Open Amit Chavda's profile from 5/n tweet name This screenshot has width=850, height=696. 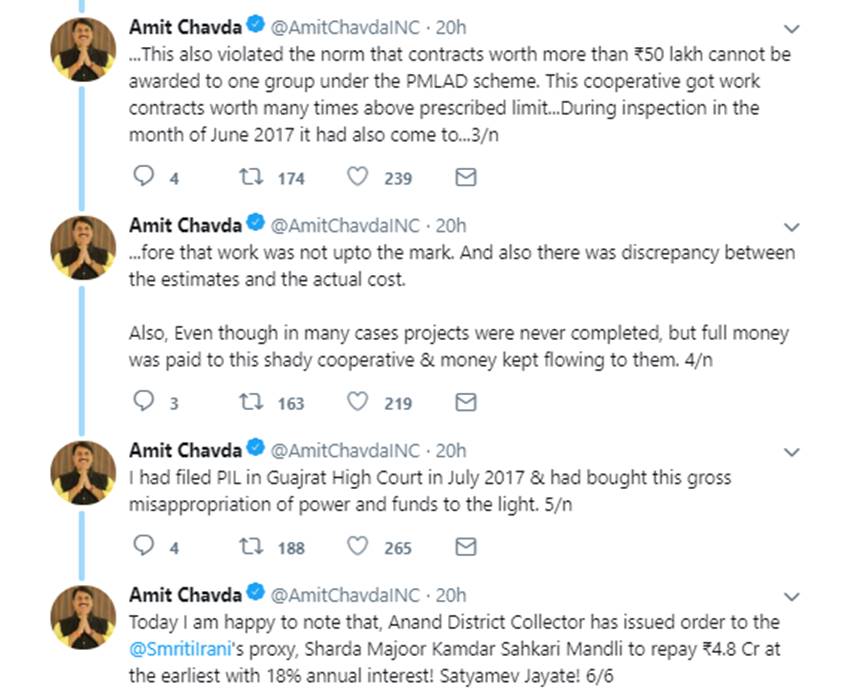186,450
